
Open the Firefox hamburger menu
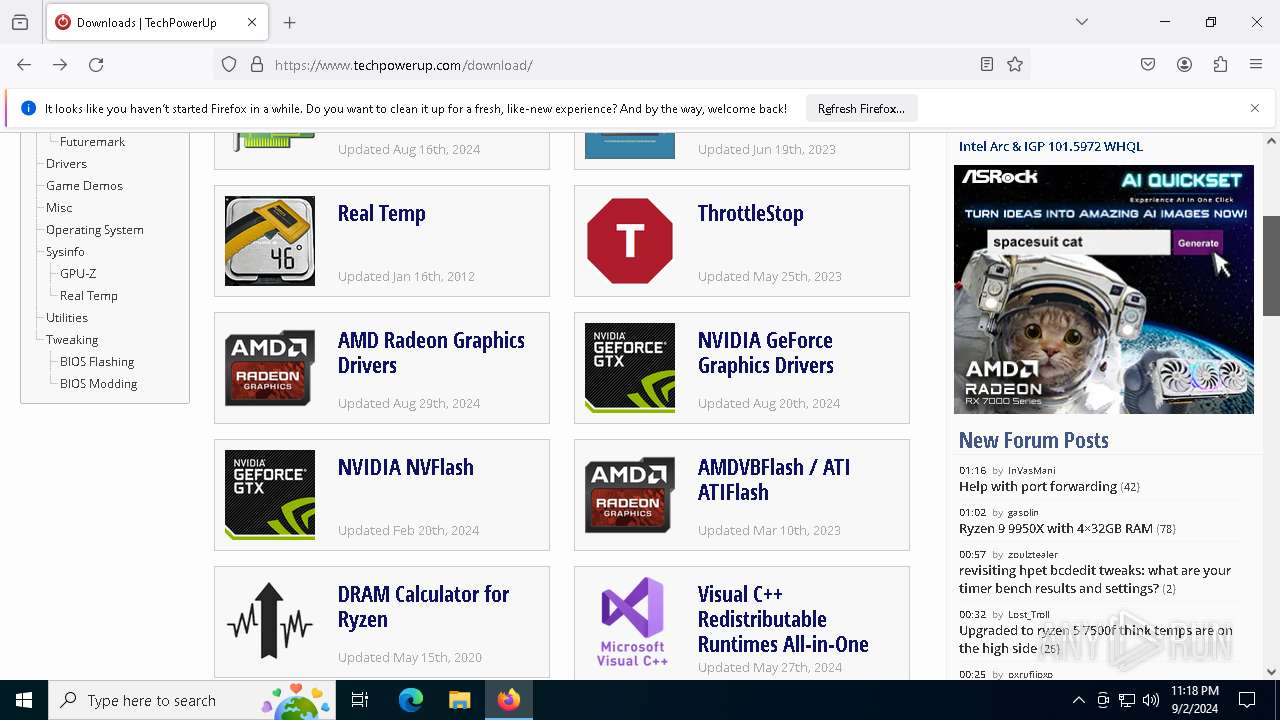pyautogui.click(x=1256, y=65)
